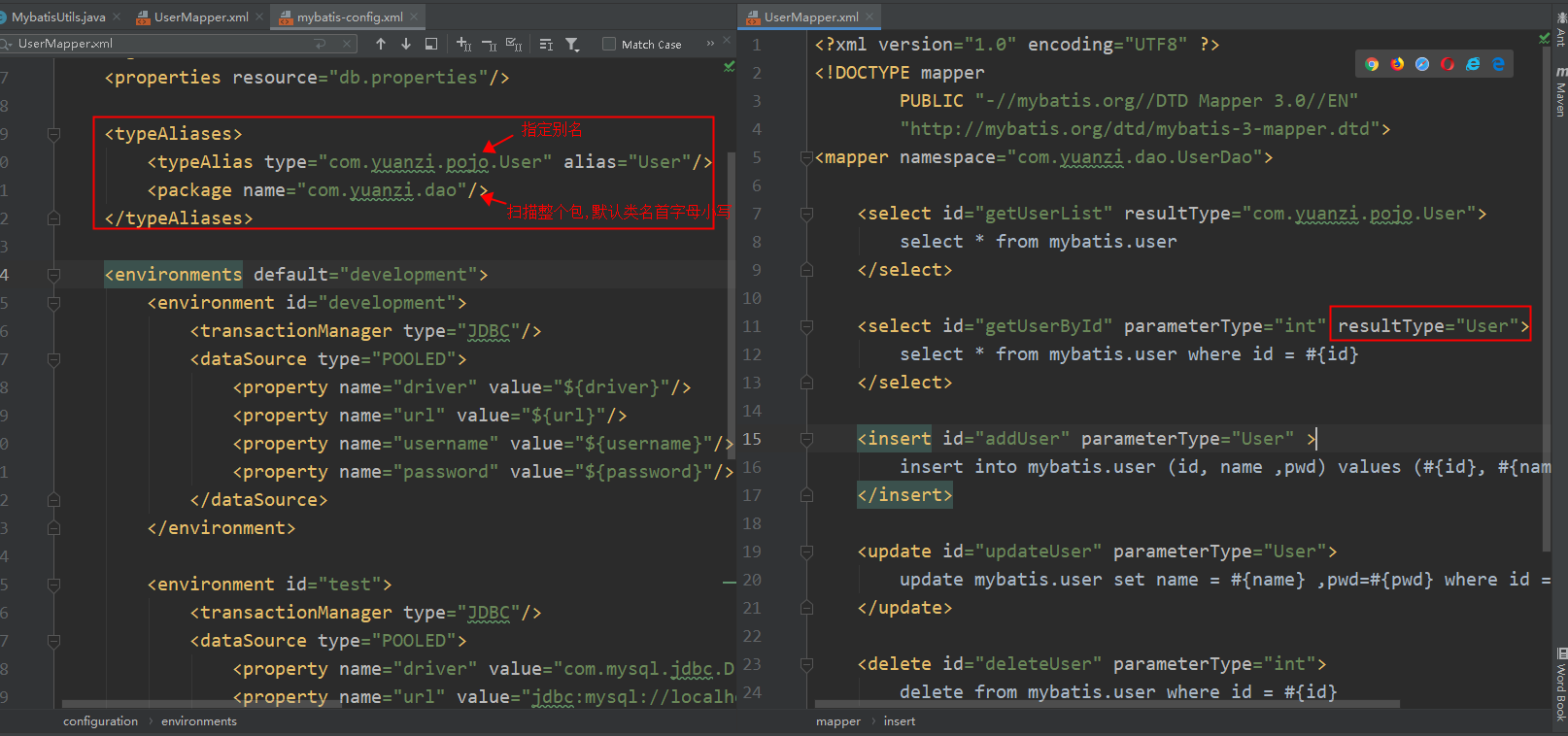Click 'mapper' breadcrumb in right editor
Screen dimensions: 1568x736
coord(838,721)
